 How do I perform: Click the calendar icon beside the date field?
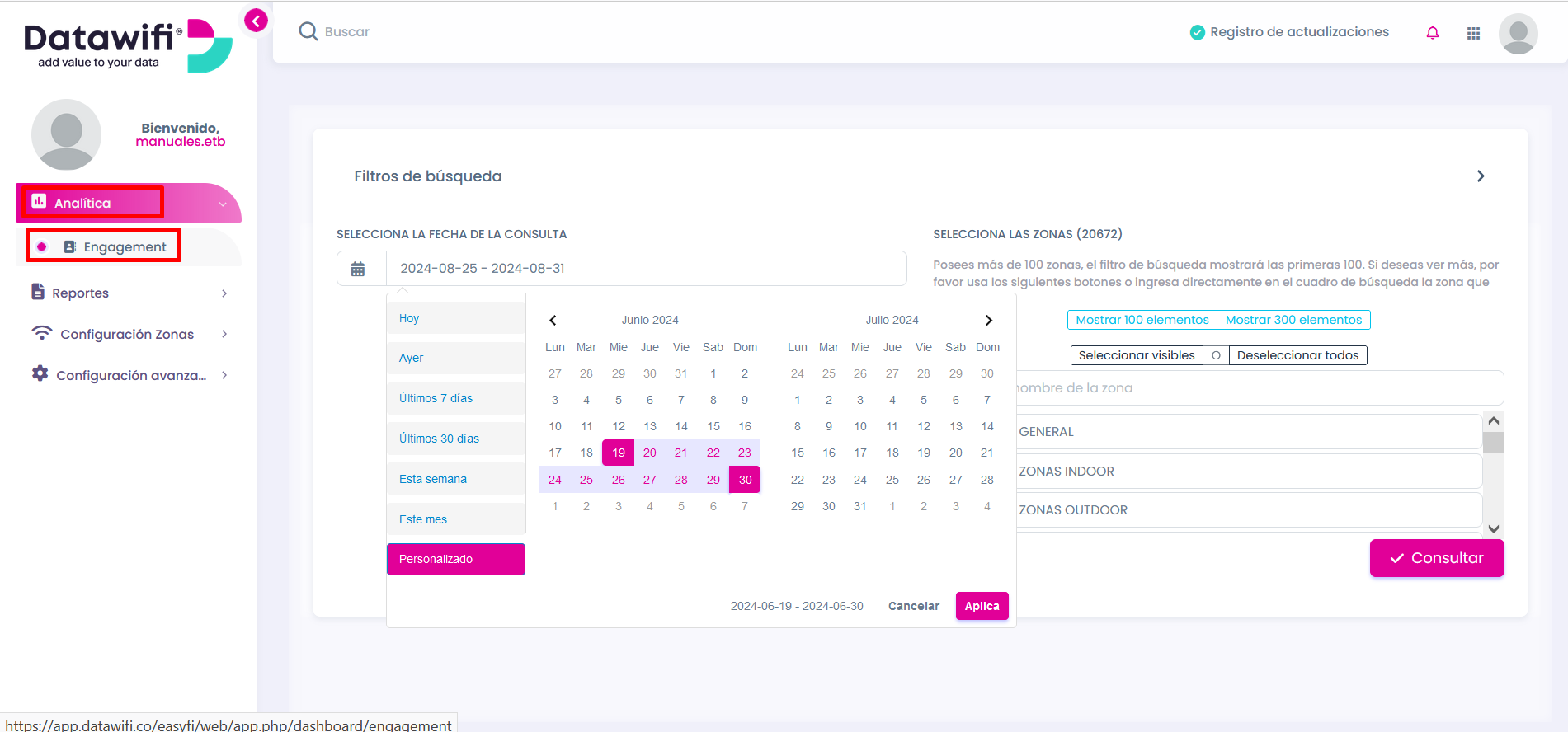pyautogui.click(x=358, y=269)
